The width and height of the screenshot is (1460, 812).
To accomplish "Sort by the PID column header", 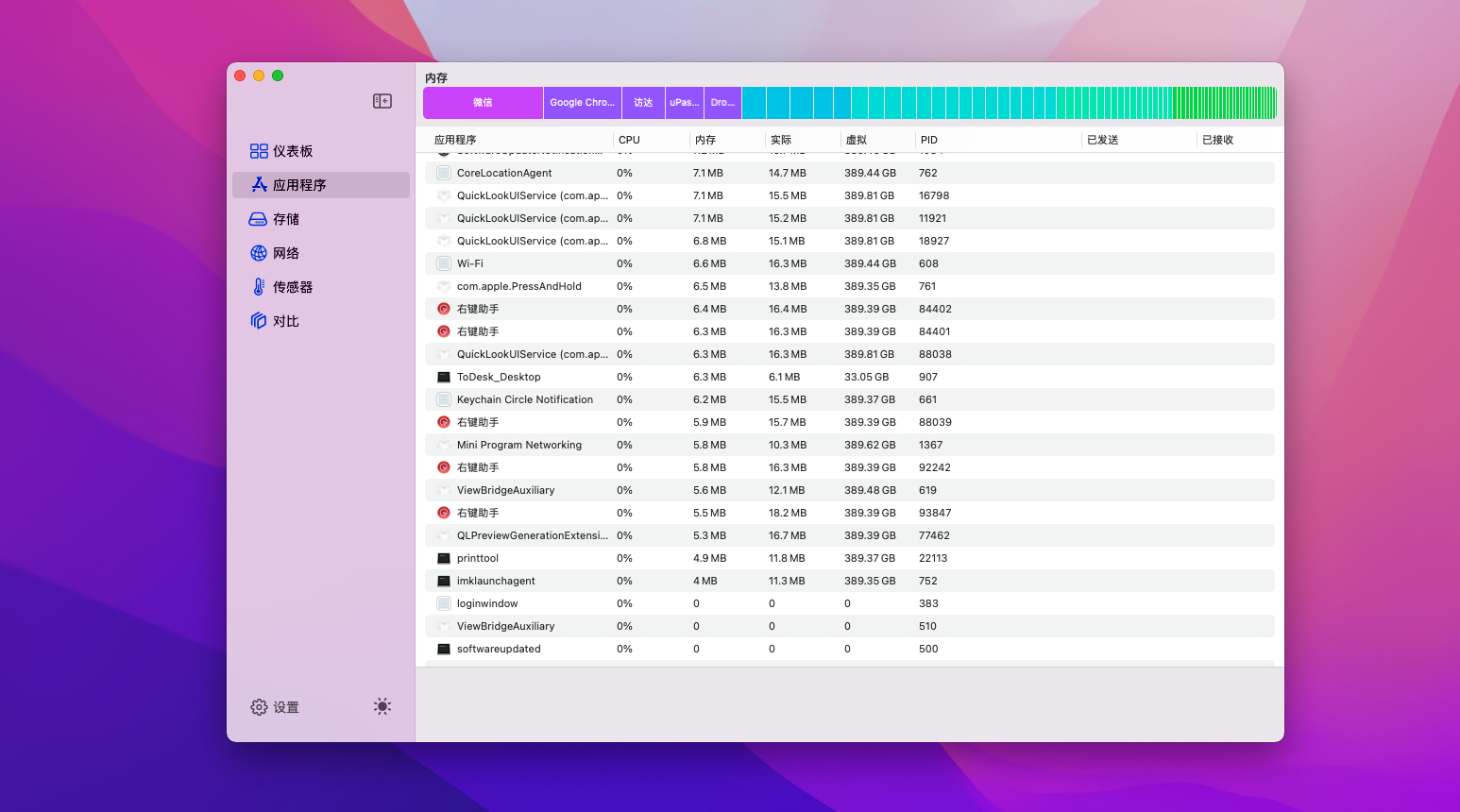I will pyautogui.click(x=929, y=140).
